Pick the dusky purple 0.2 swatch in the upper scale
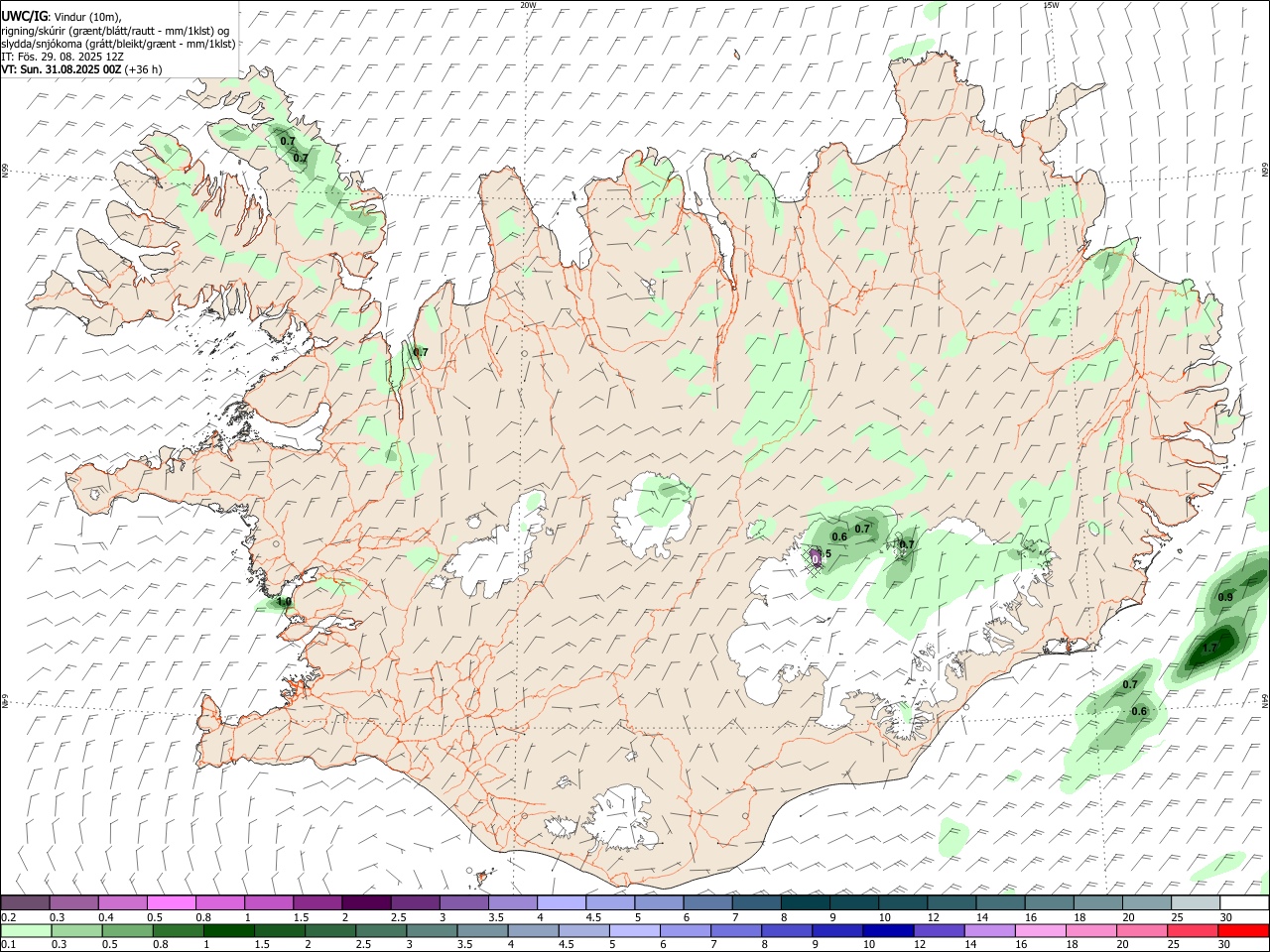1270x952 pixels. [25, 902]
